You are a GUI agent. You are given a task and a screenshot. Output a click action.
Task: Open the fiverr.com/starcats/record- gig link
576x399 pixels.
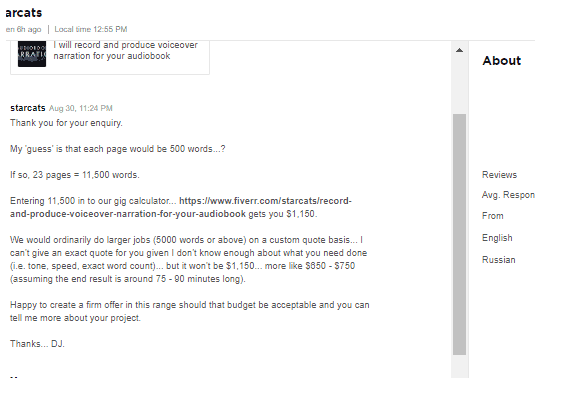click(181, 208)
